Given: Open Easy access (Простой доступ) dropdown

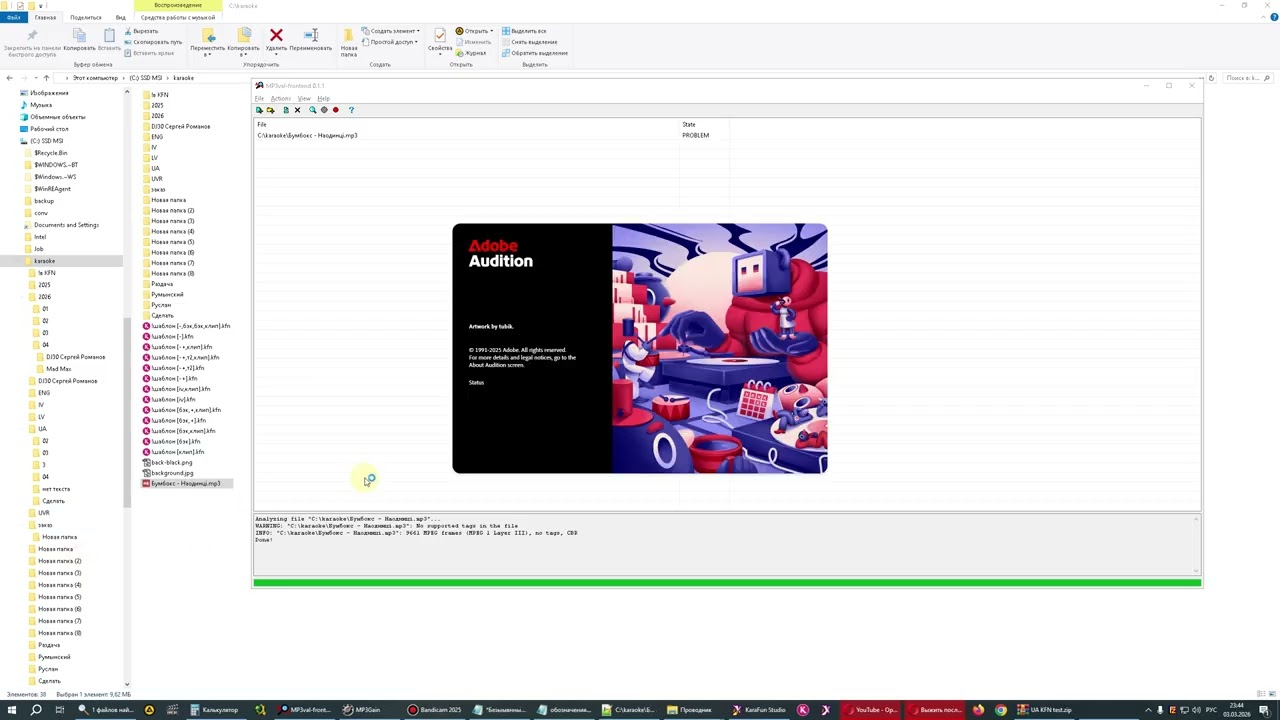Looking at the screenshot, I should click(390, 42).
